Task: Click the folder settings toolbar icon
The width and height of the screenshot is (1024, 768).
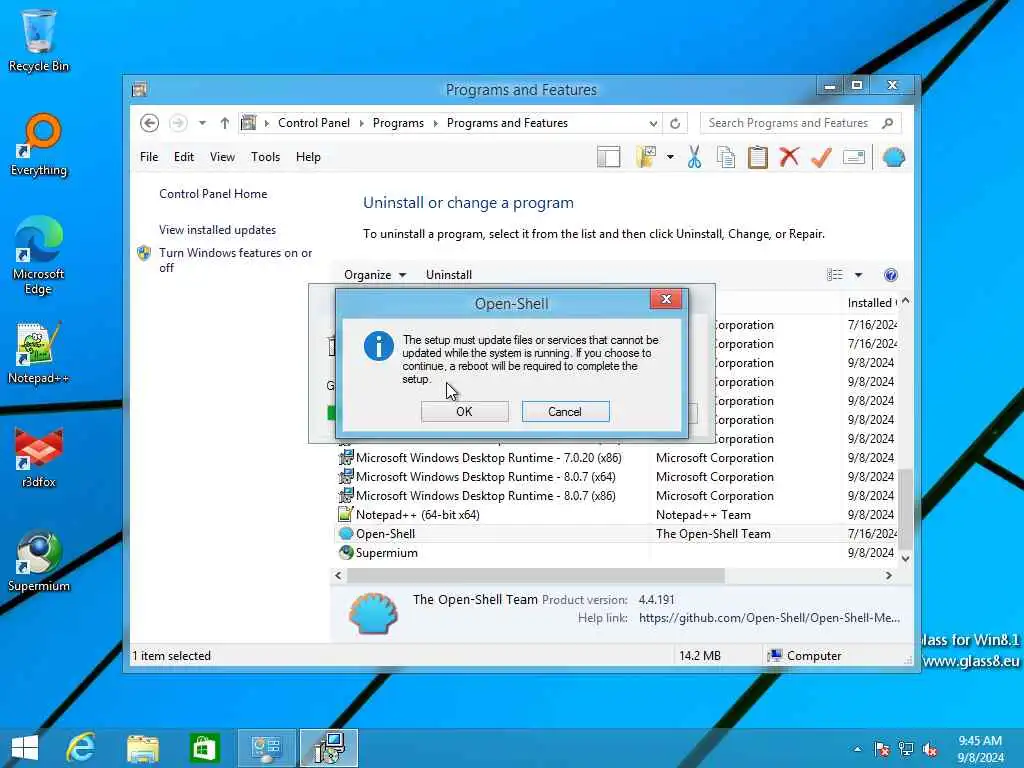Action: tap(646, 157)
